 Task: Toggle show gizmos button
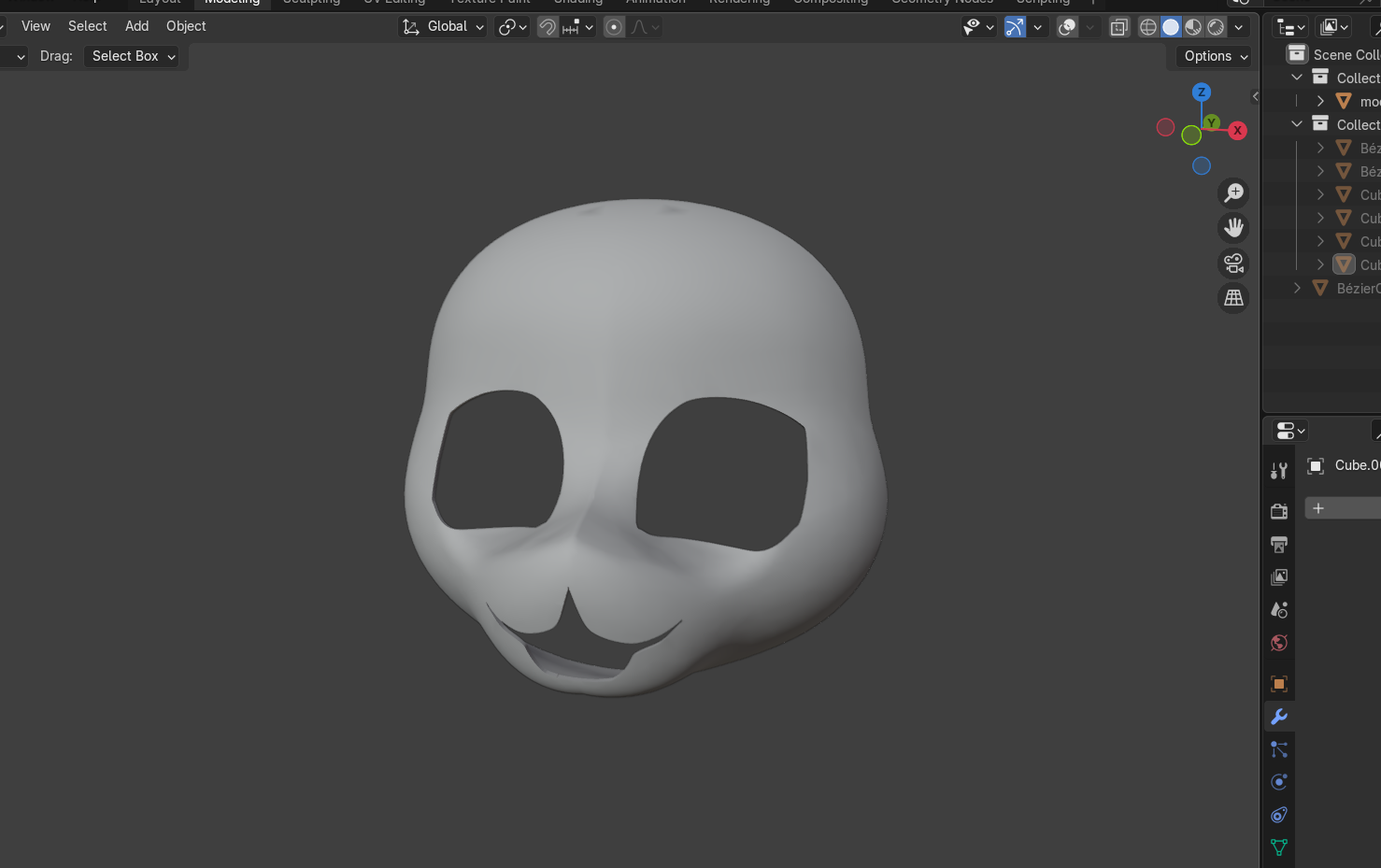tap(1015, 27)
